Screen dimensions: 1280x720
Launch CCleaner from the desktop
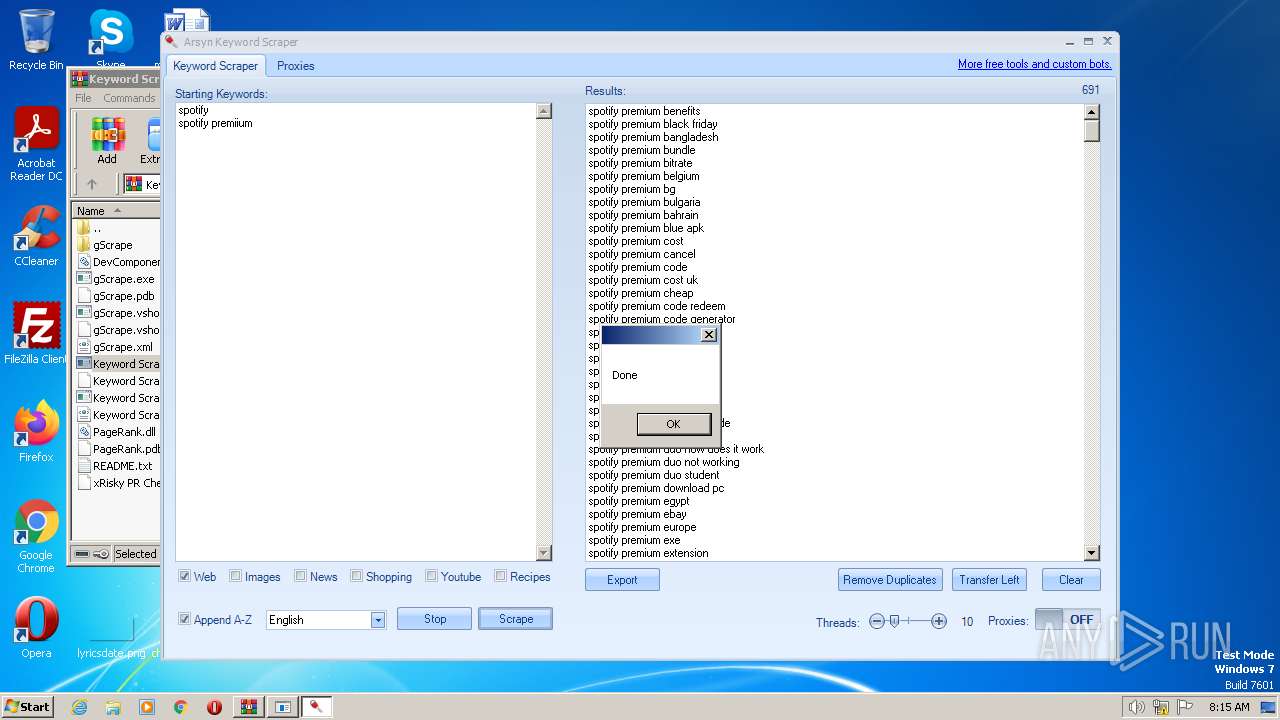[36, 236]
